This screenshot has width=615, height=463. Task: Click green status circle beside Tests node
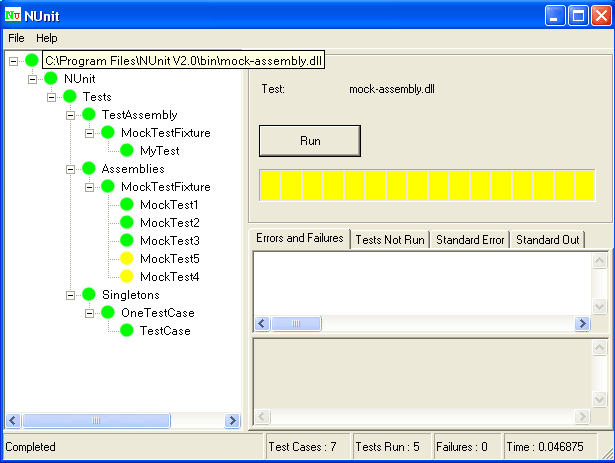(x=70, y=96)
